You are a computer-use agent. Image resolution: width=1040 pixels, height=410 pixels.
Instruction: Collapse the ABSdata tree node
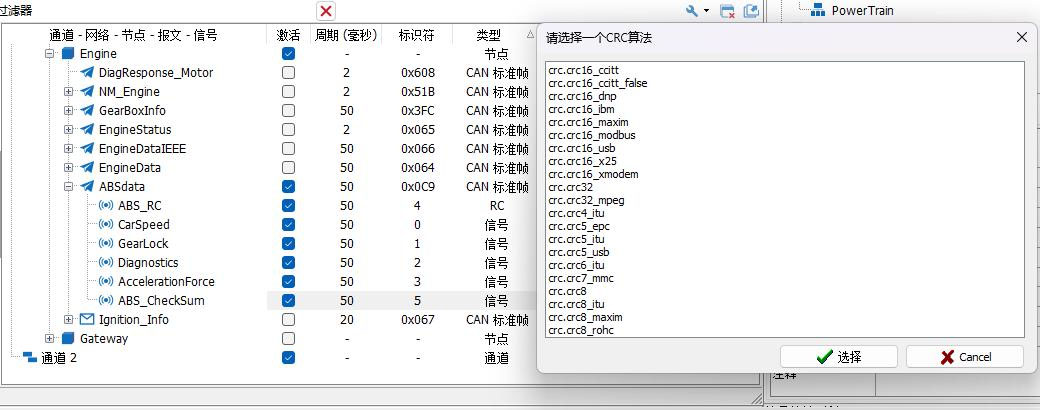coord(68,186)
